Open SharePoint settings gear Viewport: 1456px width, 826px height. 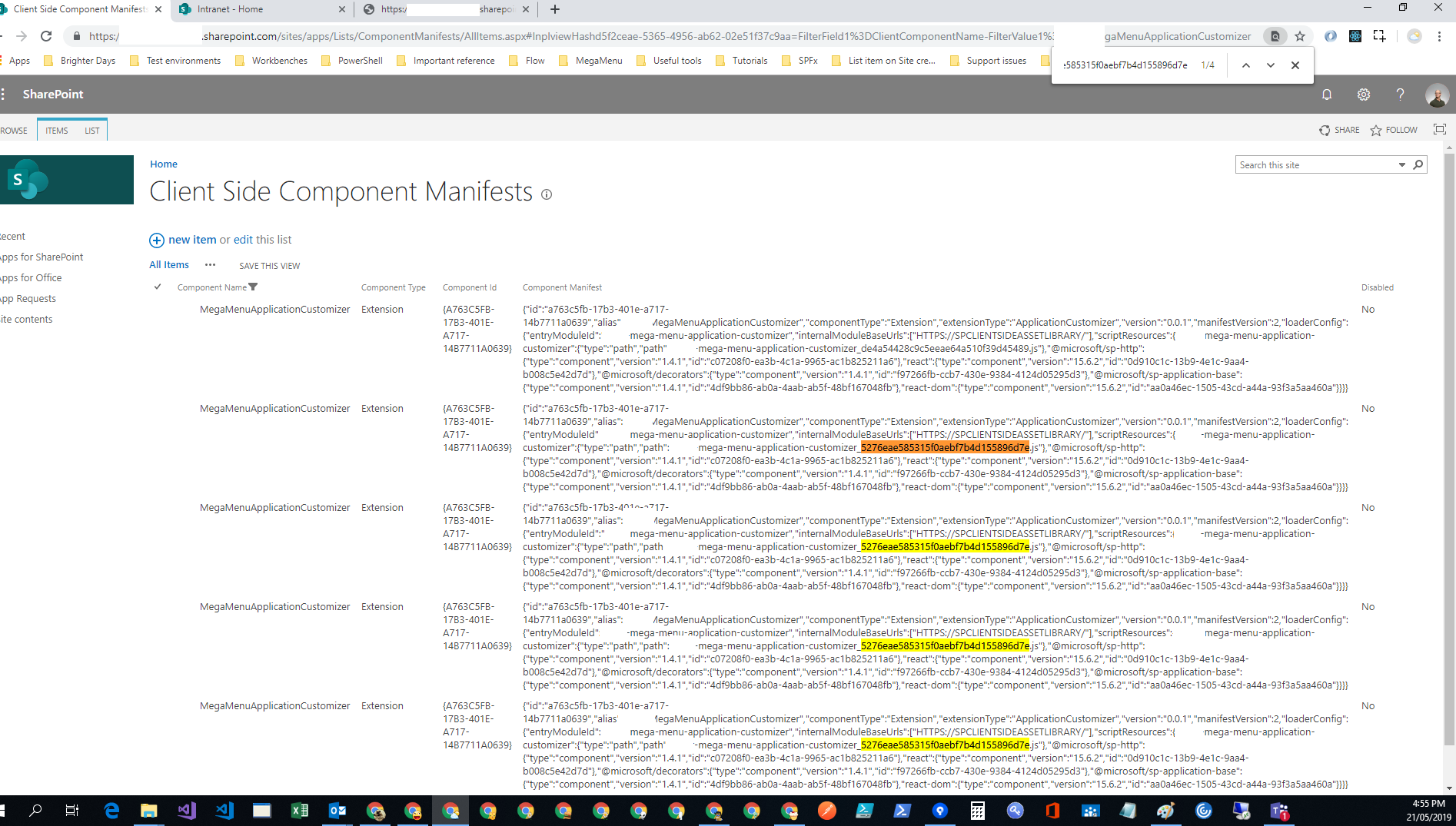pyautogui.click(x=1363, y=95)
